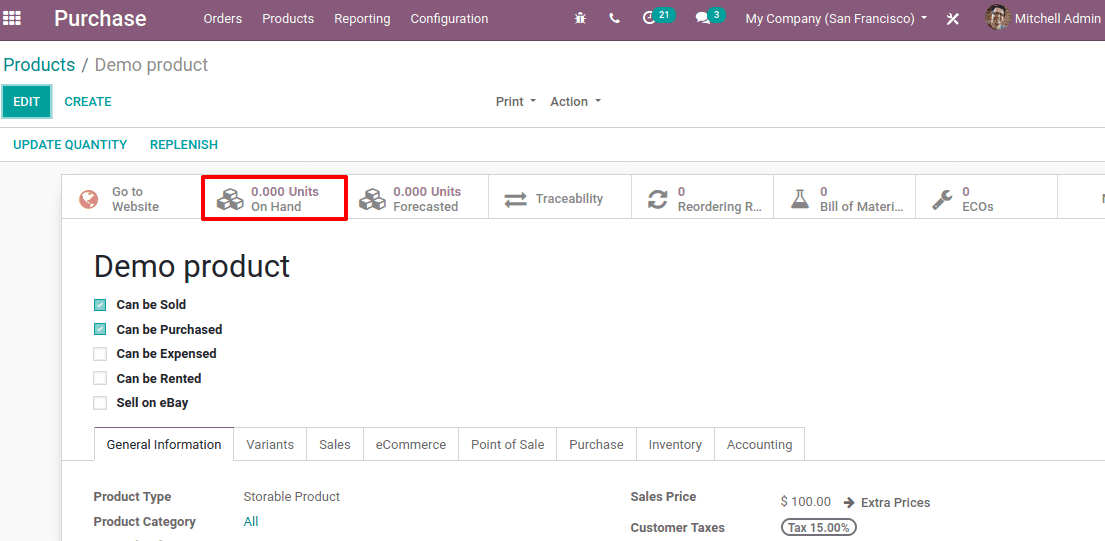
Task: Open the apps grid menu icon
Action: tap(11, 18)
